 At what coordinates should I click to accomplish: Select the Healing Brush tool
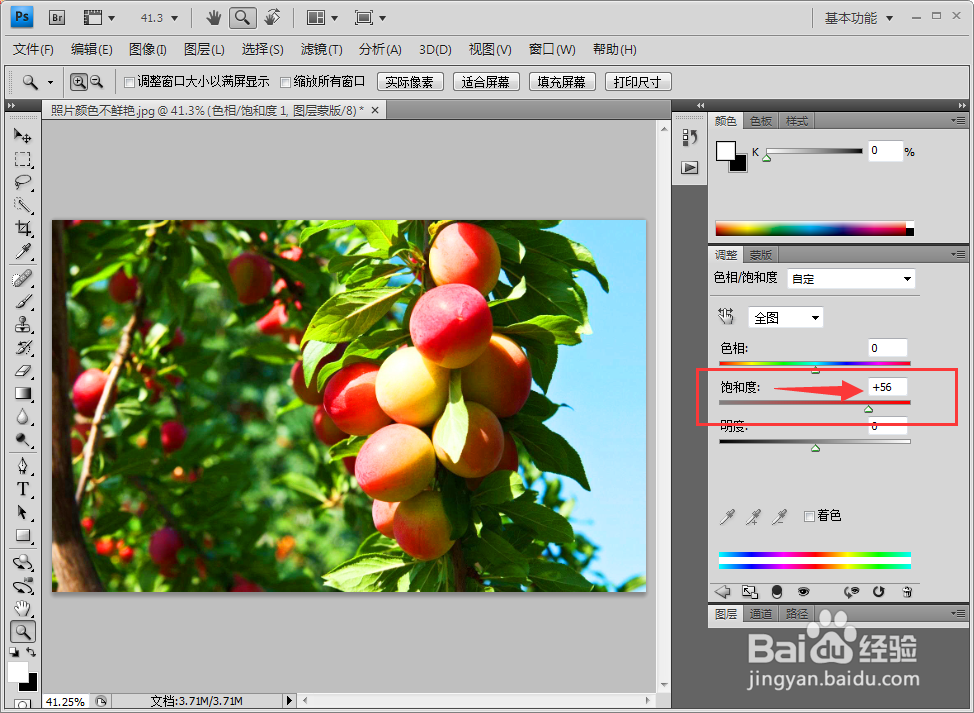coord(23,278)
